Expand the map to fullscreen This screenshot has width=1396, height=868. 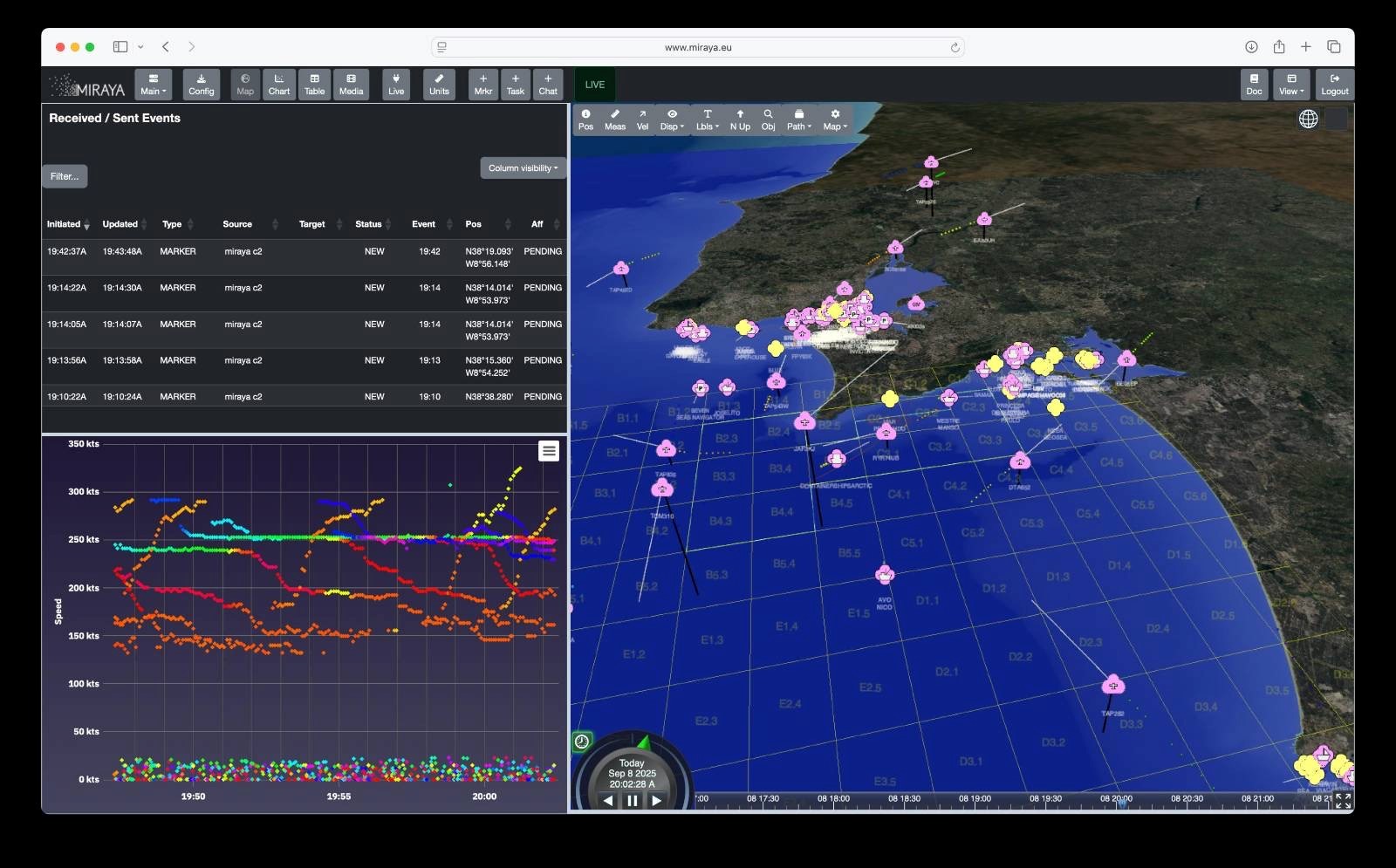[1343, 800]
